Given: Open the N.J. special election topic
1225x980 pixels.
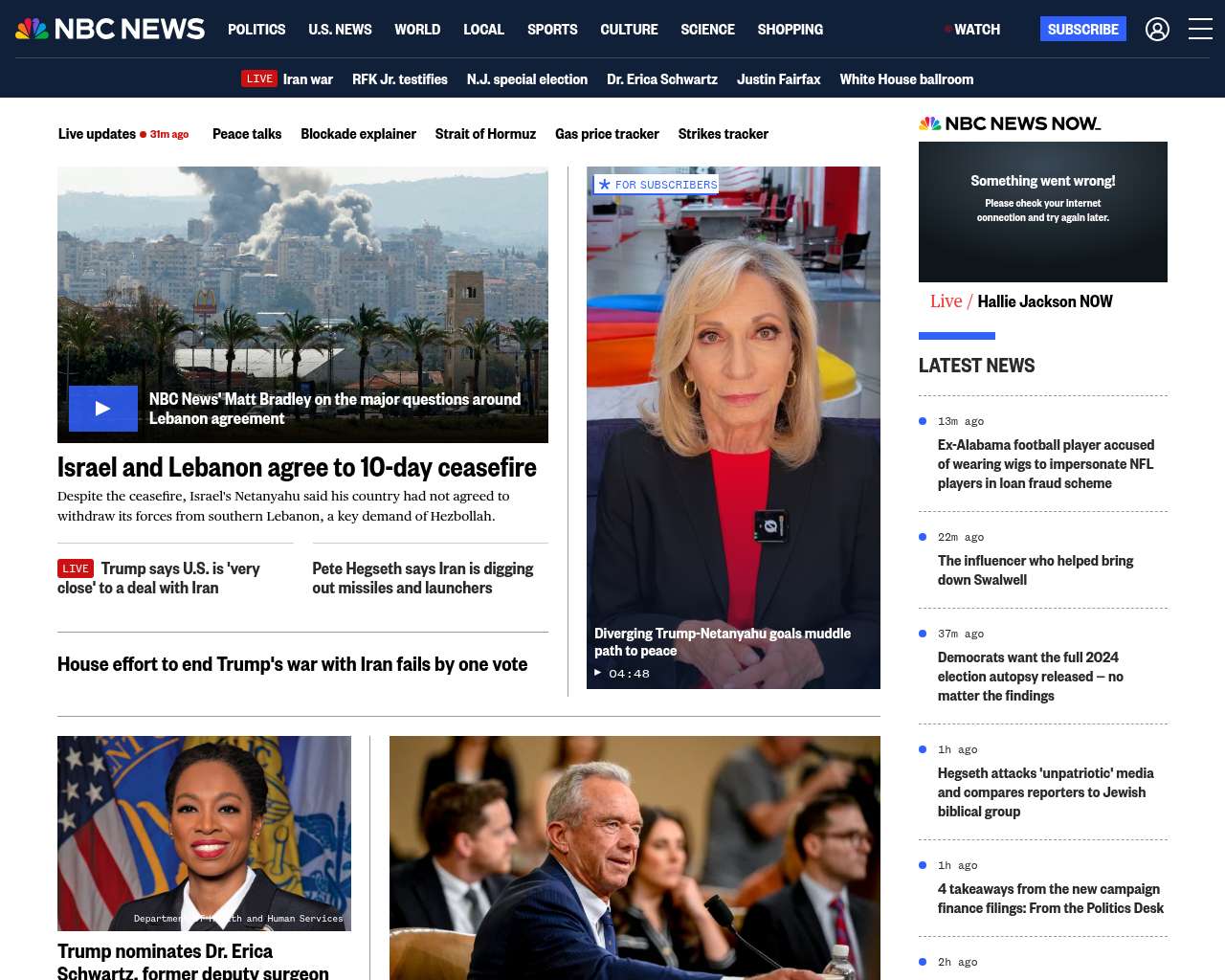Looking at the screenshot, I should click(x=527, y=79).
